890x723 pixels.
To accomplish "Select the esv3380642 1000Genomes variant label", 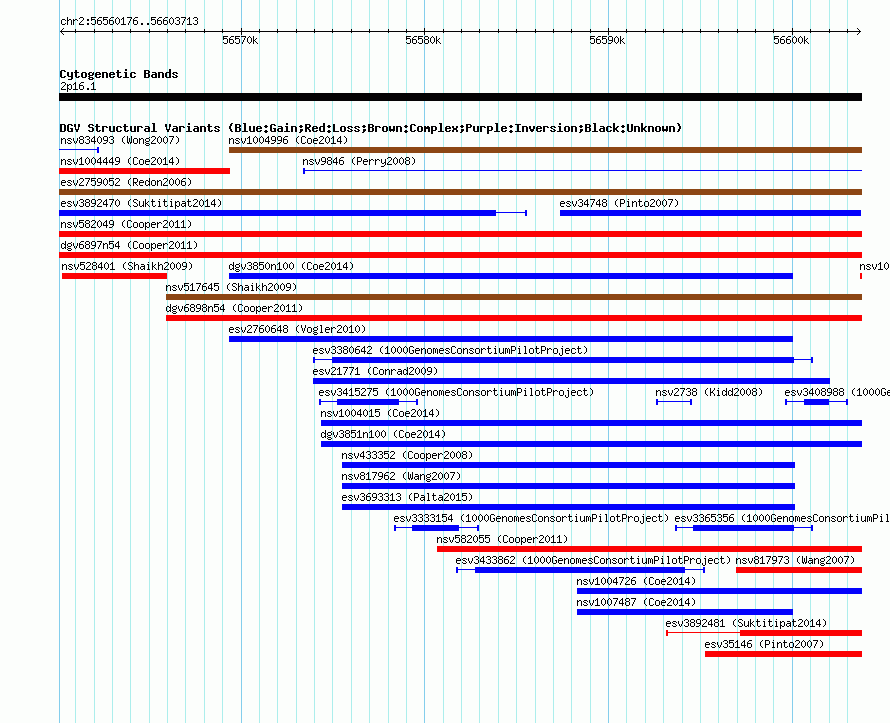I will point(450,350).
